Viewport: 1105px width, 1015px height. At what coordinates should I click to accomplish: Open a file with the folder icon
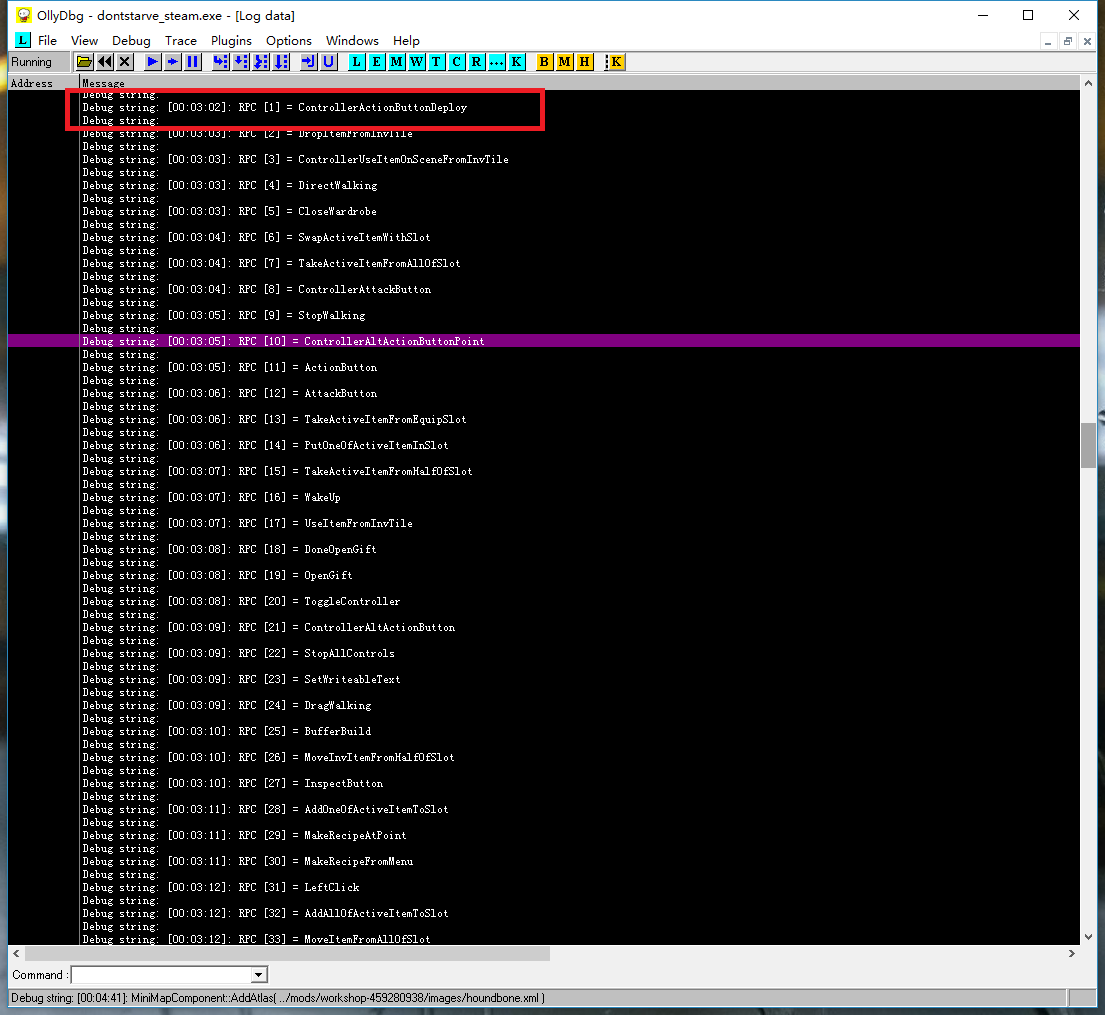pyautogui.click(x=85, y=62)
